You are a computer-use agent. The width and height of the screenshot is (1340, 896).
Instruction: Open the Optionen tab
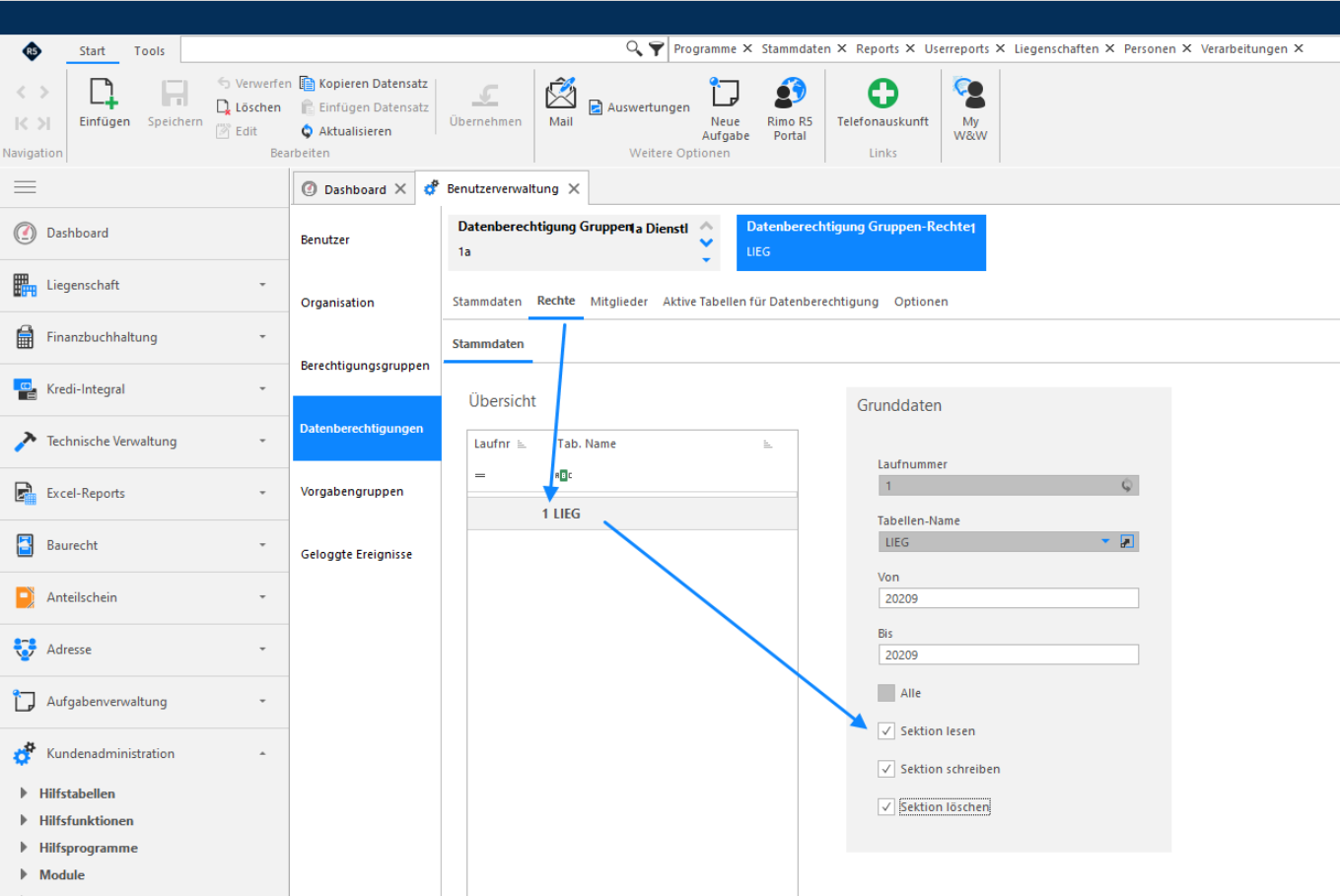click(x=921, y=302)
